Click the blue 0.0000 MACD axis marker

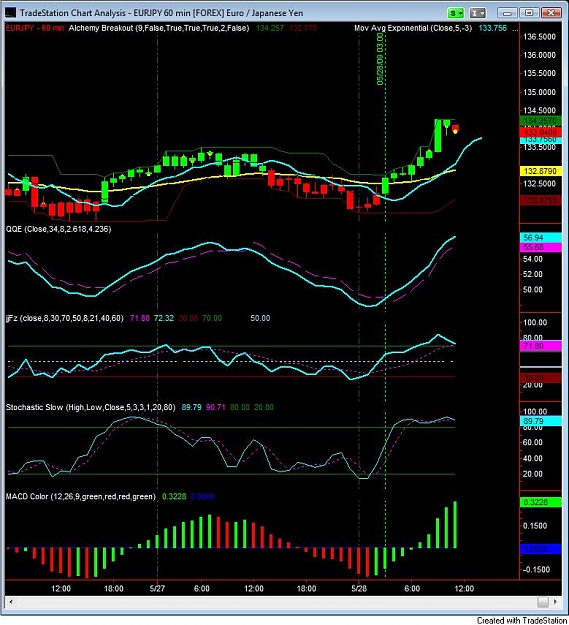point(541,549)
